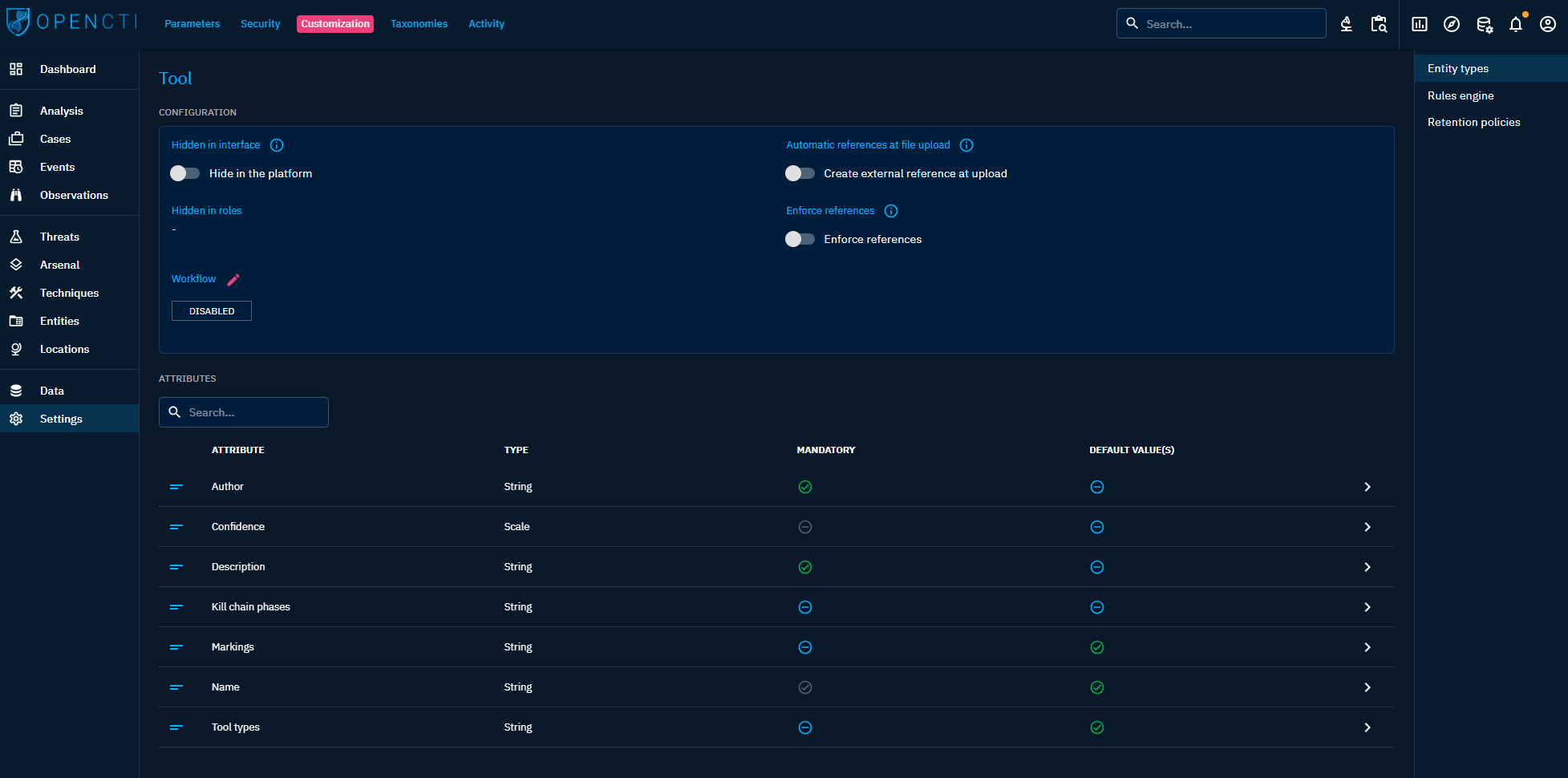The height and width of the screenshot is (778, 1568).
Task: Click the Observations binoculars icon
Action: pyautogui.click(x=16, y=195)
